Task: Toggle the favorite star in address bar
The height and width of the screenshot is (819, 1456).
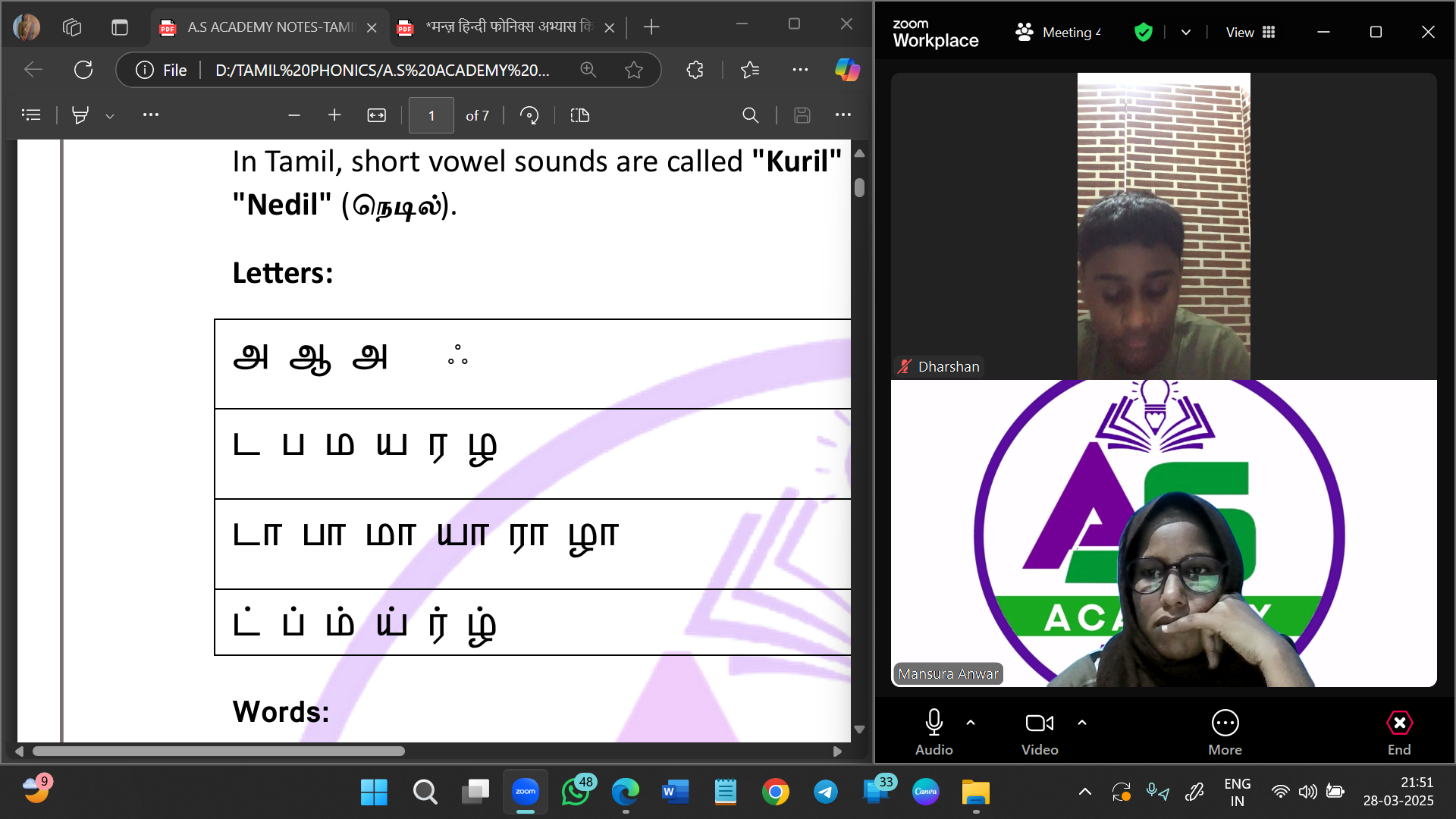Action: click(634, 70)
